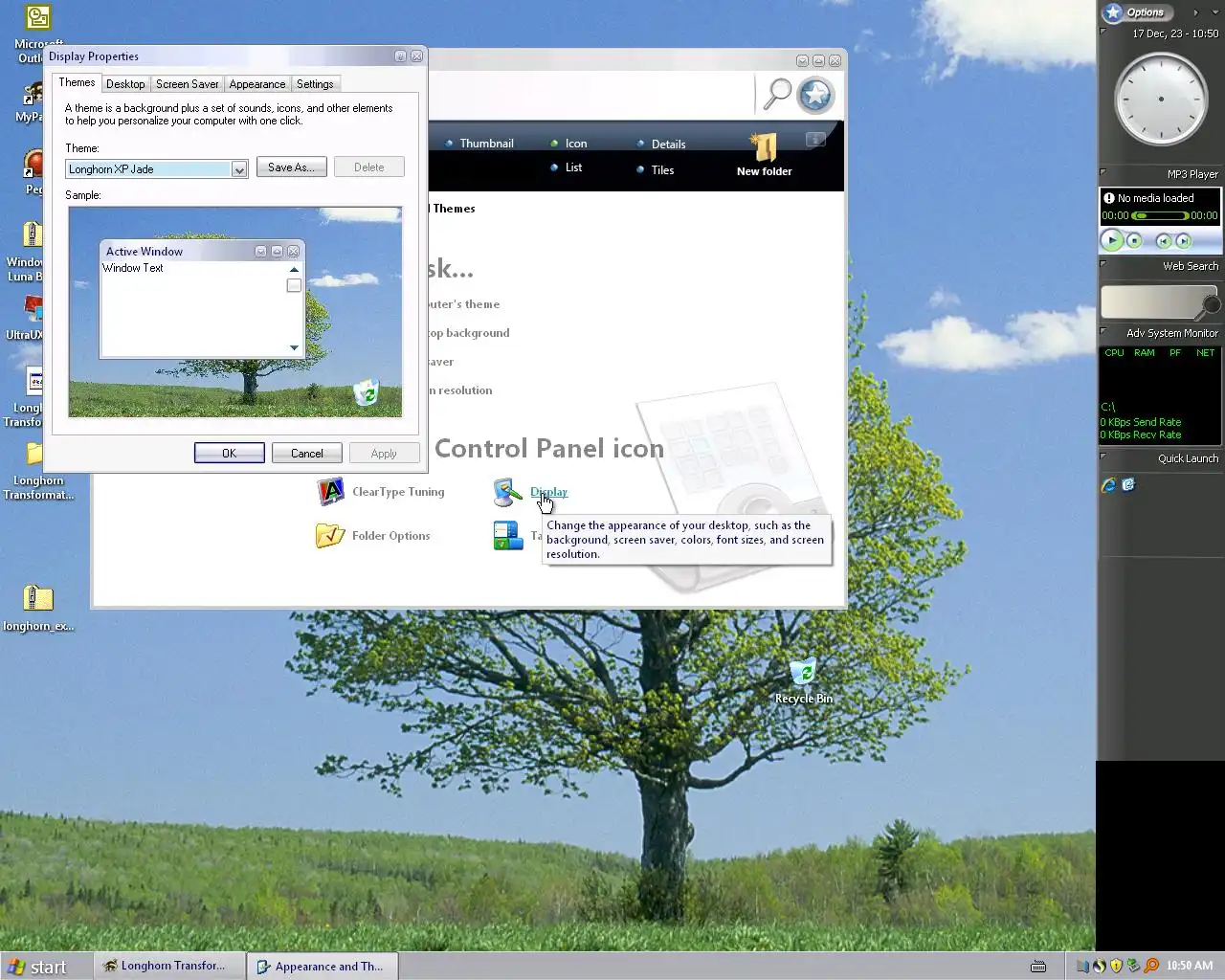Collapse the MP3 Player panel triangle
This screenshot has height=980, width=1225.
tap(1103, 172)
